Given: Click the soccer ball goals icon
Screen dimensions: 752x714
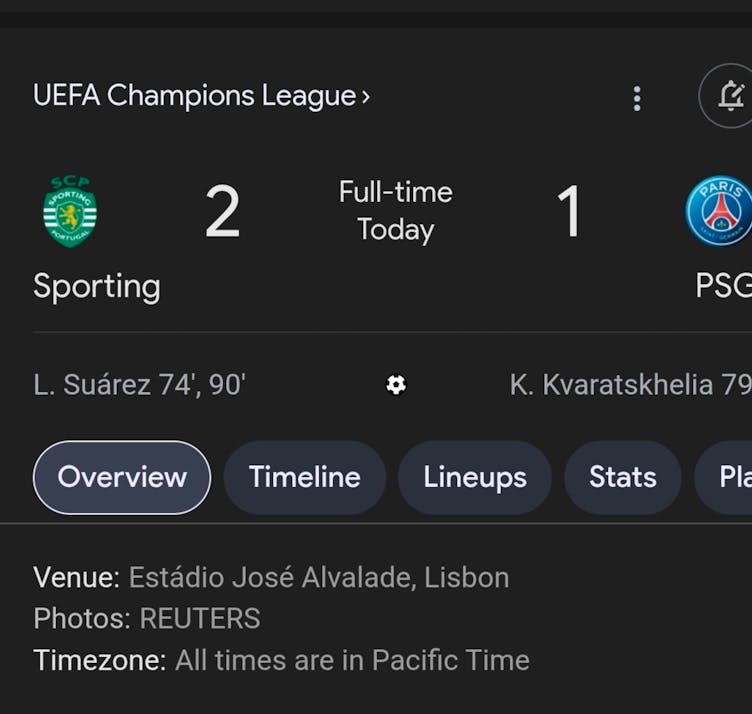Looking at the screenshot, I should 396,385.
